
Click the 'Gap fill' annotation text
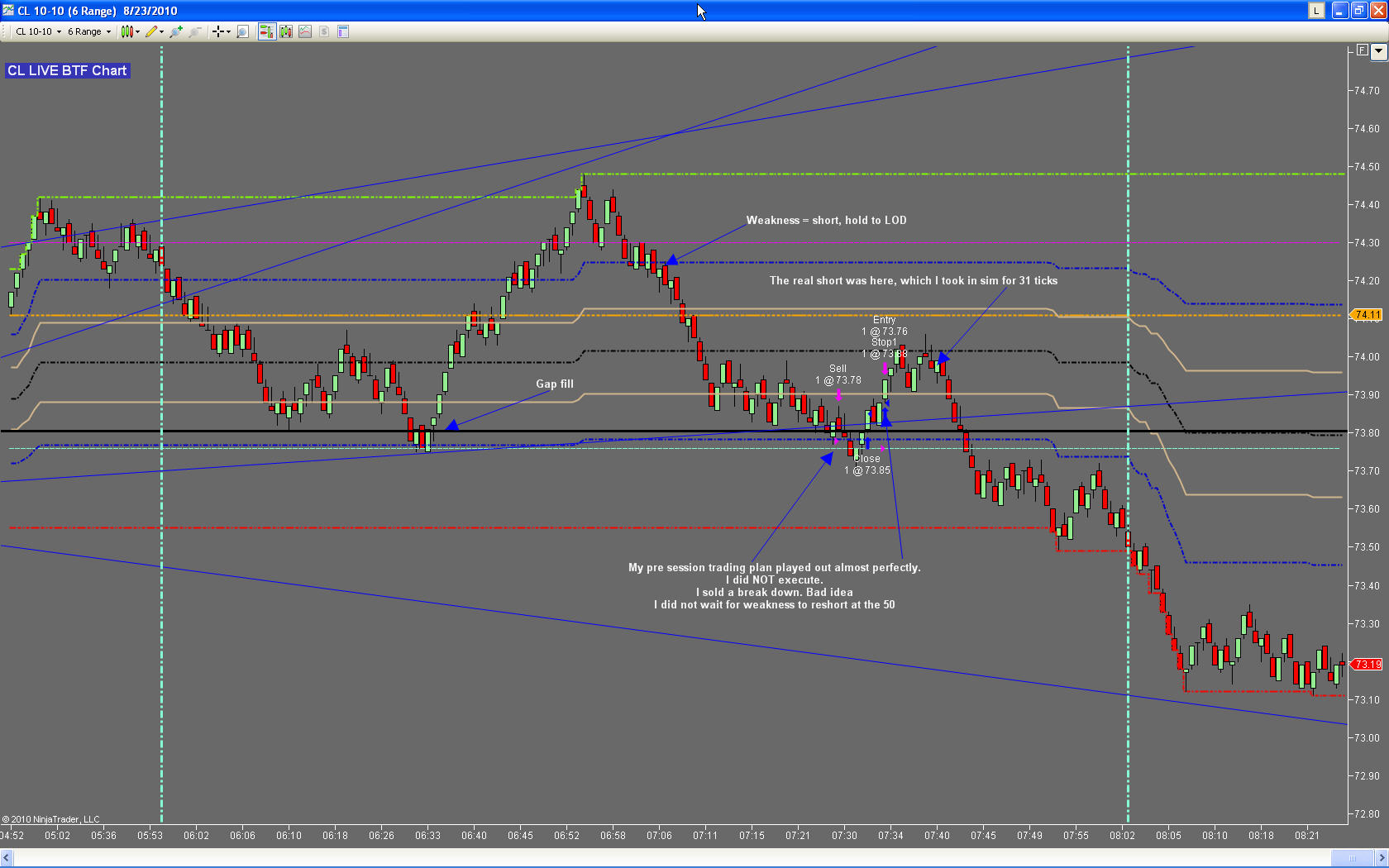[x=555, y=384]
